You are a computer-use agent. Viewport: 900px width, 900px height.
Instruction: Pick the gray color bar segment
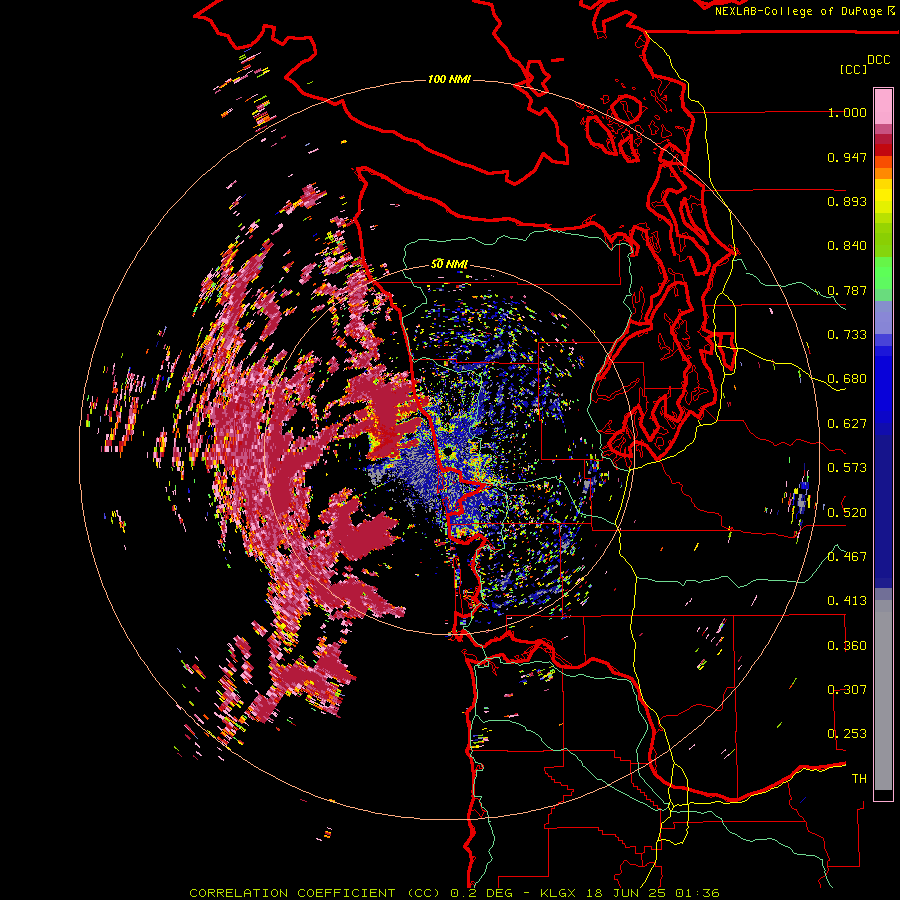click(883, 695)
